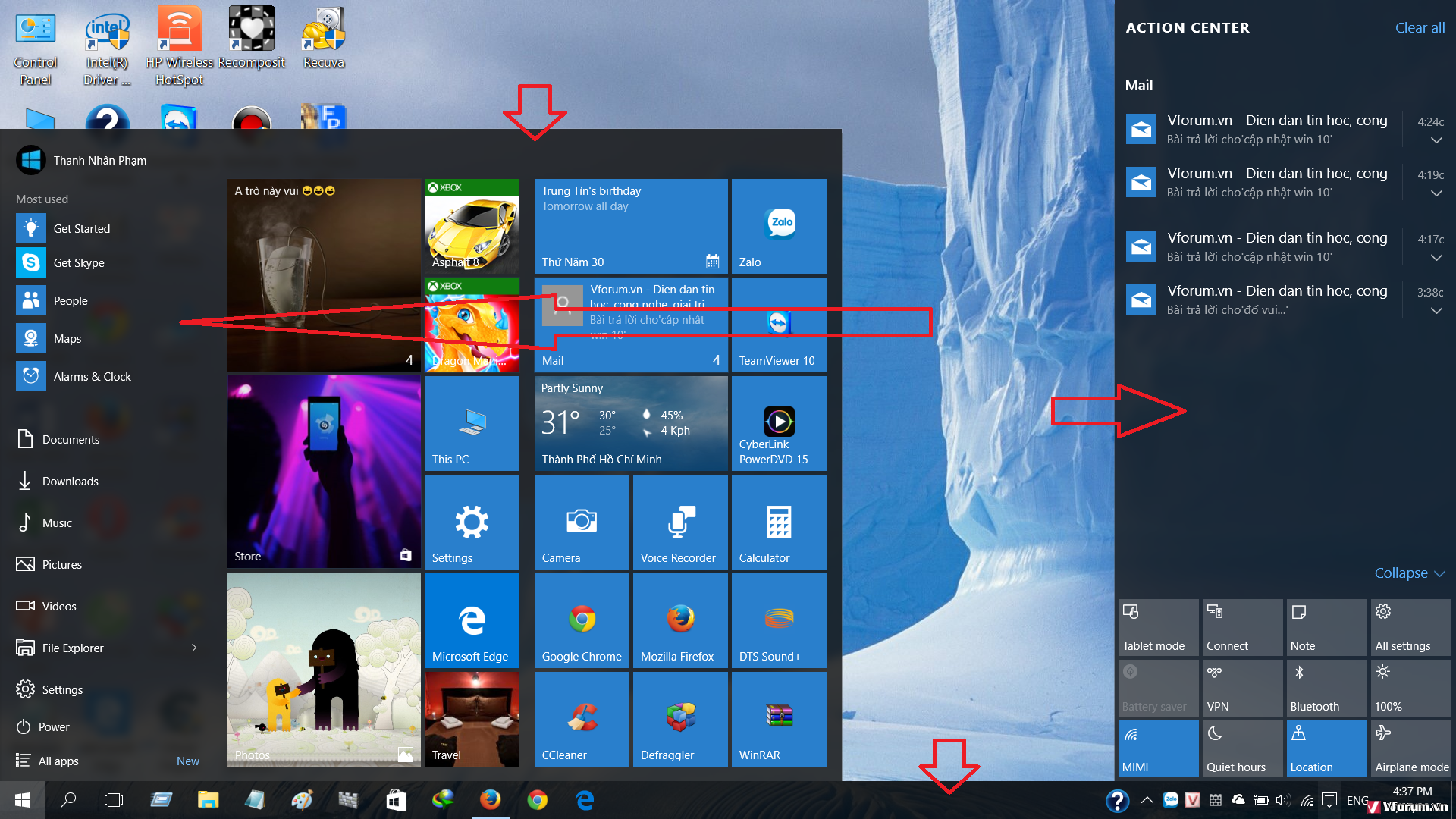Image resolution: width=1456 pixels, height=819 pixels.
Task: Open the Travel tile
Action: pyautogui.click(x=472, y=719)
